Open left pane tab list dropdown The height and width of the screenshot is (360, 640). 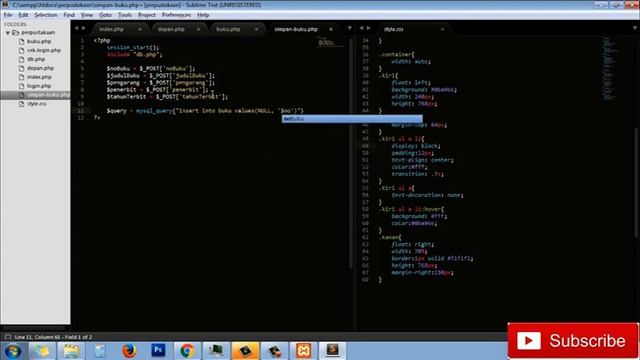coord(349,28)
